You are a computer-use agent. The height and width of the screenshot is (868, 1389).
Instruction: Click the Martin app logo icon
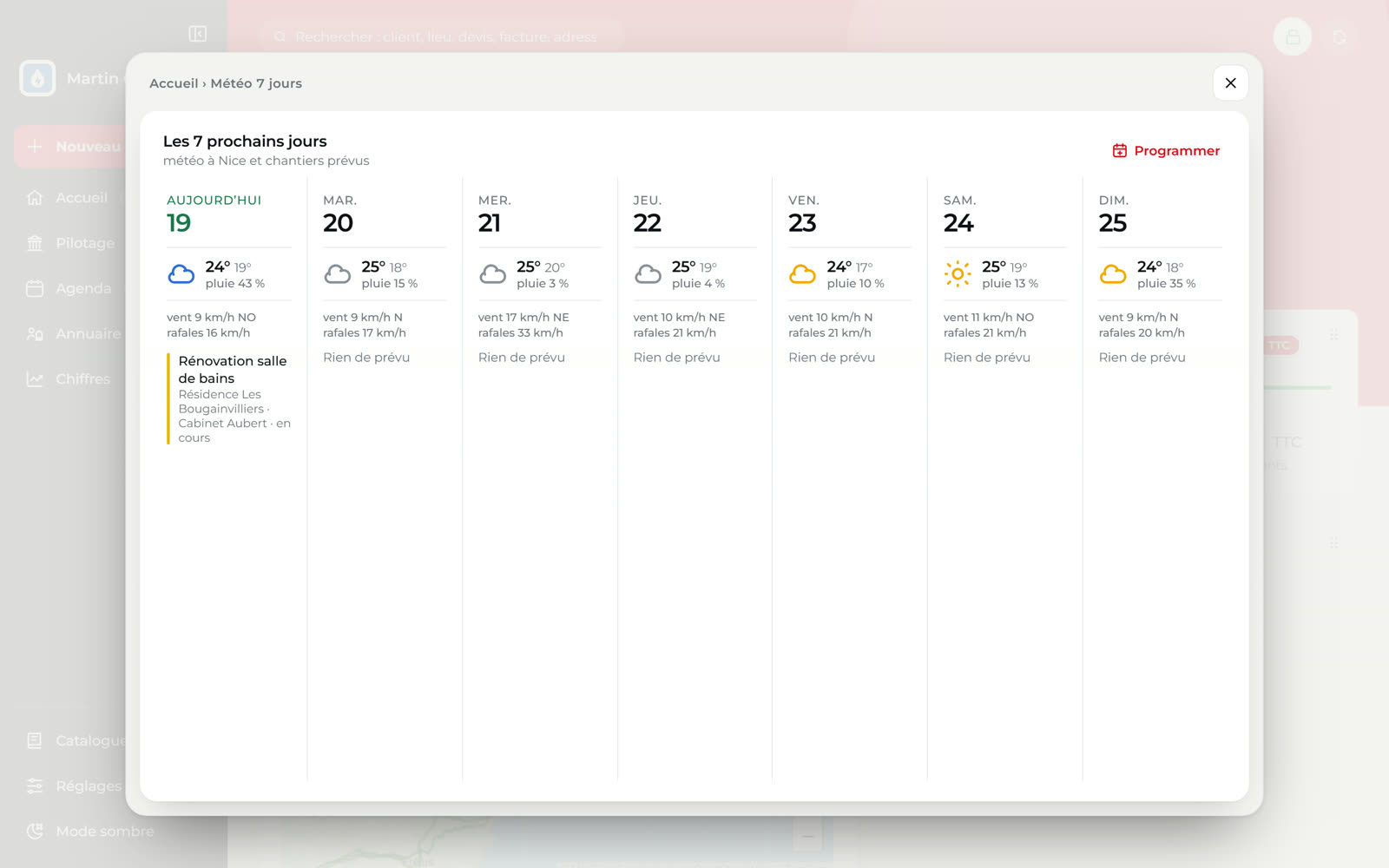(x=37, y=78)
